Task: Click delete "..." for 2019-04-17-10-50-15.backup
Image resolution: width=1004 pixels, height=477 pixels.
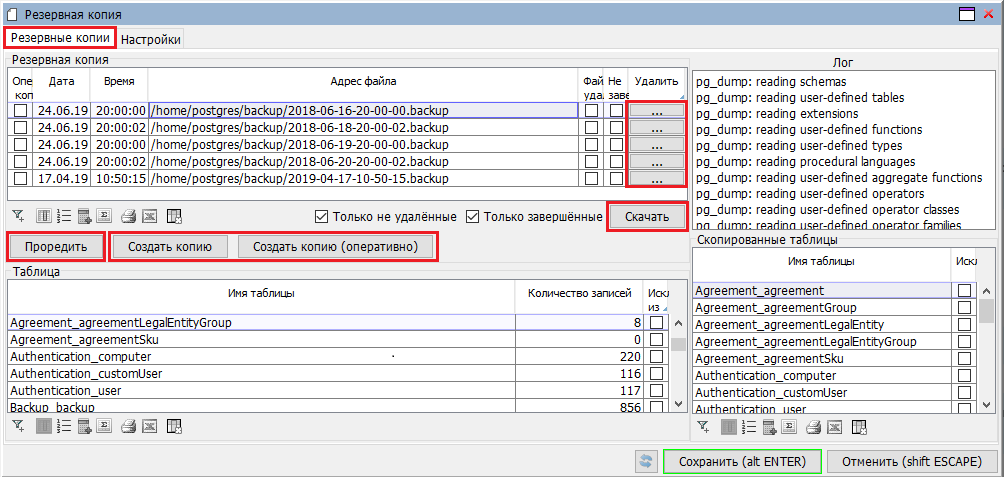Action: pyautogui.click(x=656, y=179)
